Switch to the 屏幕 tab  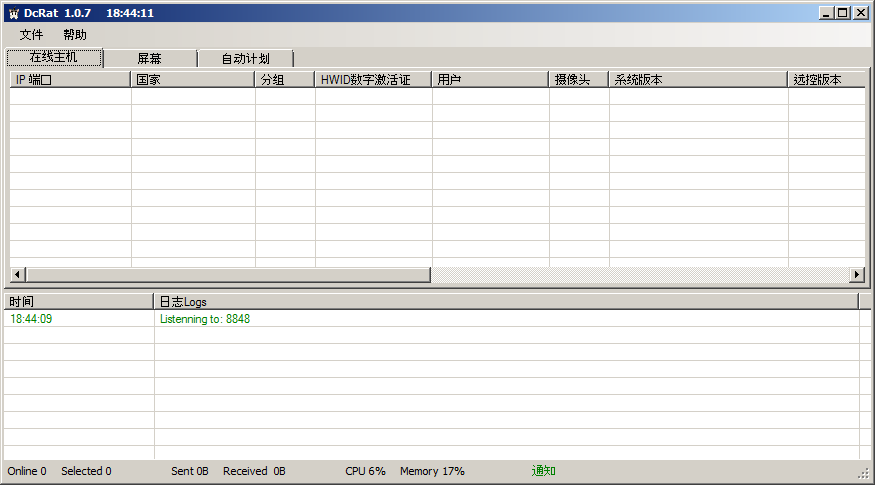pos(149,59)
